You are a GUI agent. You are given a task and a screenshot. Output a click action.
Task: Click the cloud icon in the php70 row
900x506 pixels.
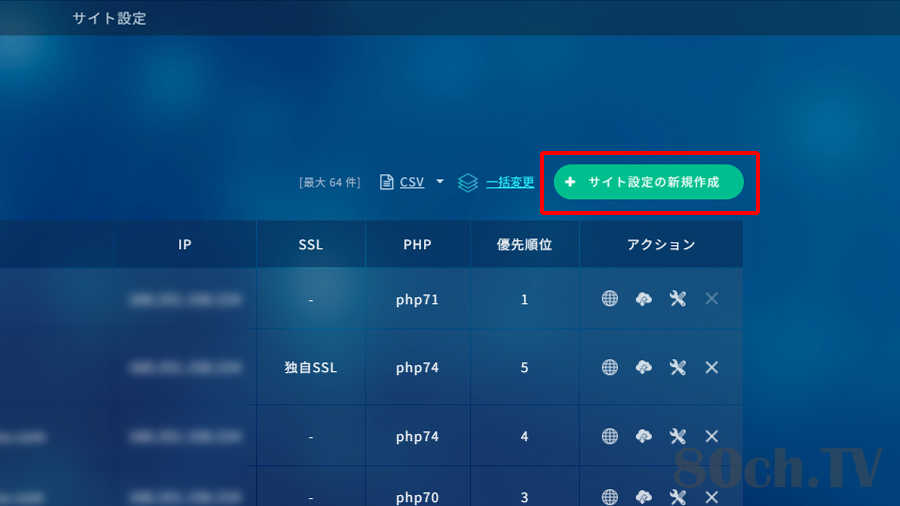coord(643,497)
